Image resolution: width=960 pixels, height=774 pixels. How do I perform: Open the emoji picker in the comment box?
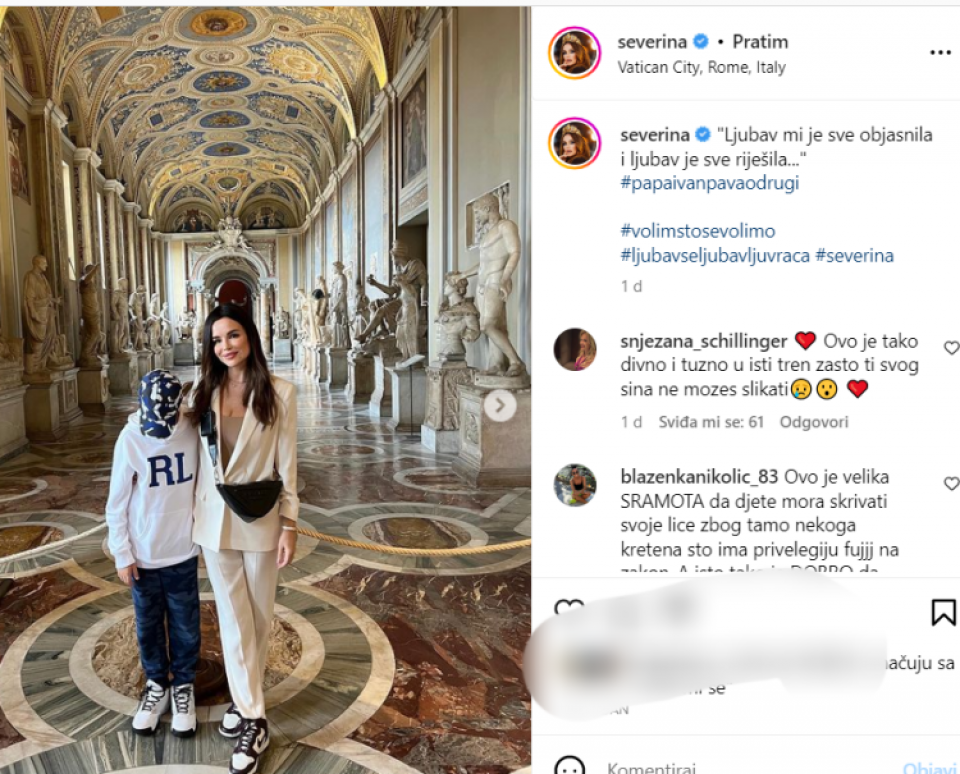click(569, 767)
